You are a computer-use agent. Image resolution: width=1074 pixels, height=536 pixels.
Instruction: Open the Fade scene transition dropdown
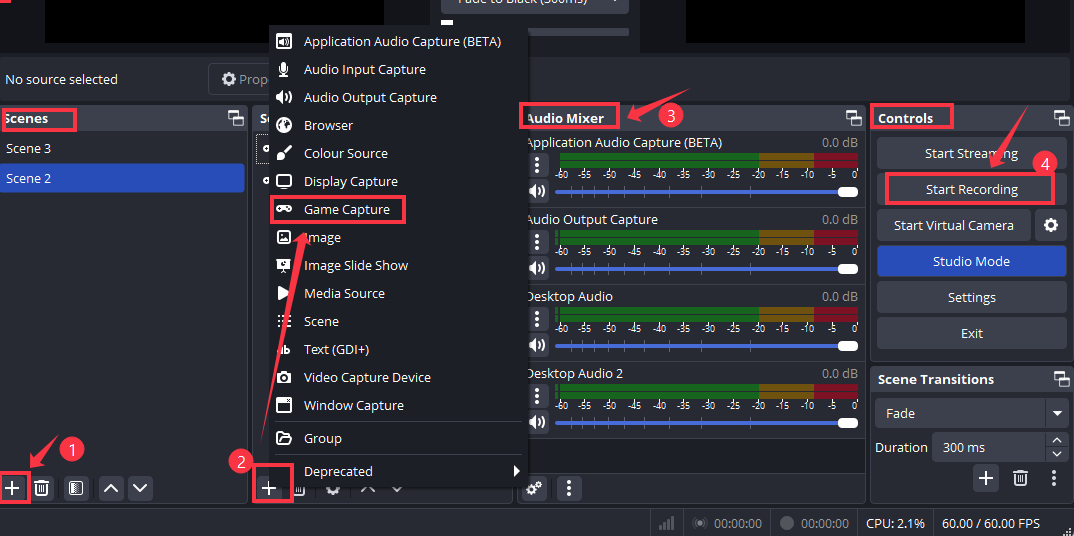[970, 413]
